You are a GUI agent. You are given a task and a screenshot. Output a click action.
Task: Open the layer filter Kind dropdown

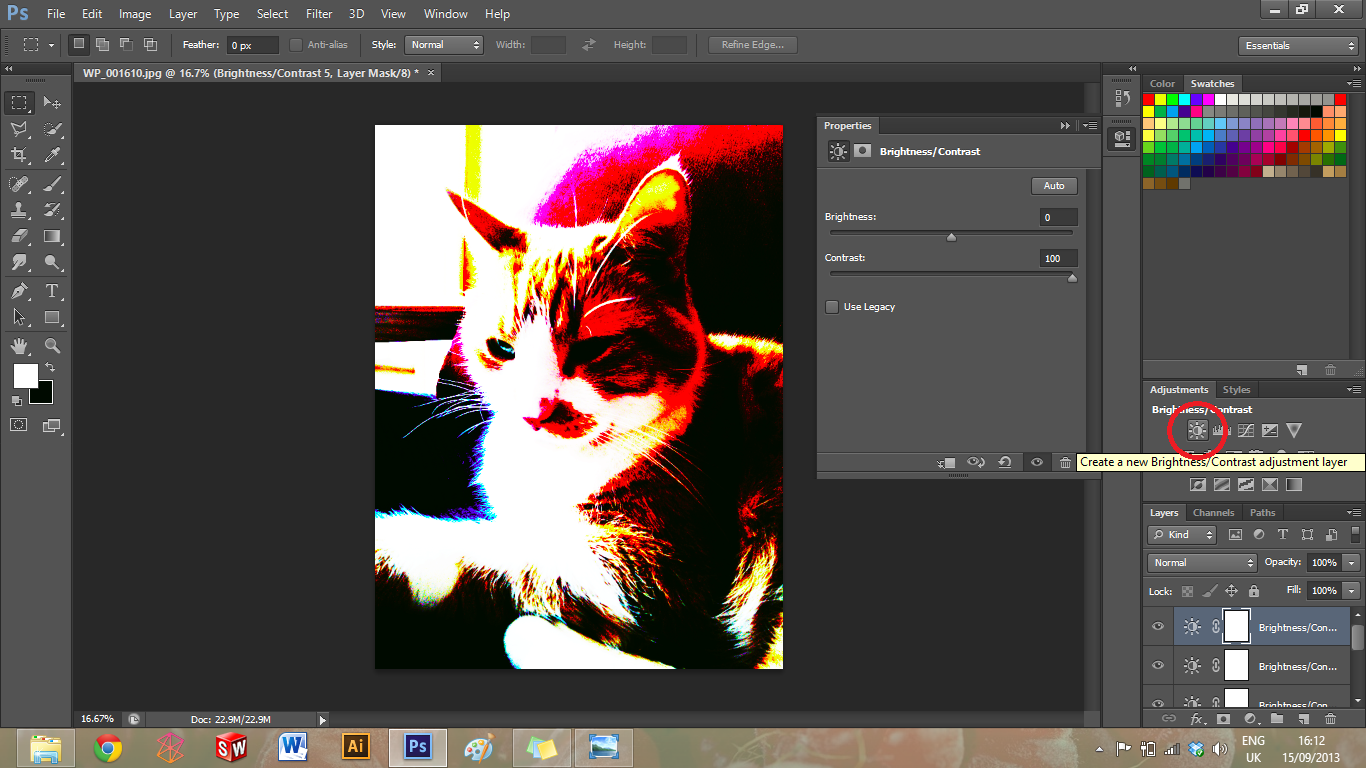1182,535
